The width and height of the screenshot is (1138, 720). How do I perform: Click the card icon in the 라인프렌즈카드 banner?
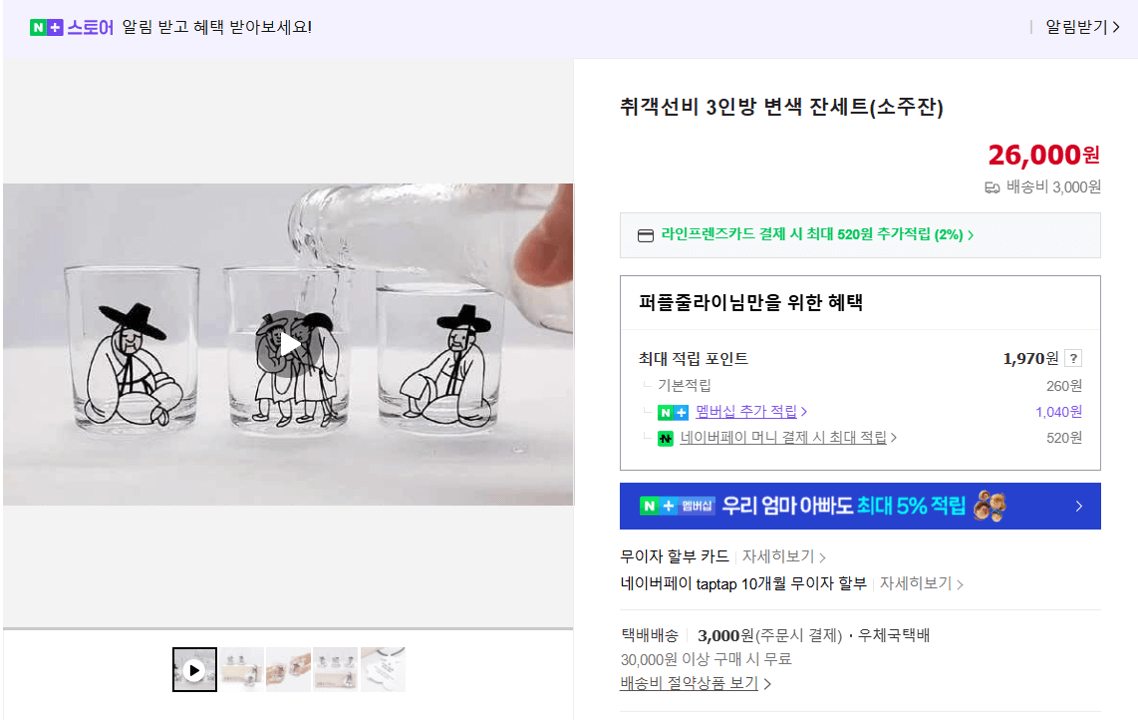[x=644, y=234]
